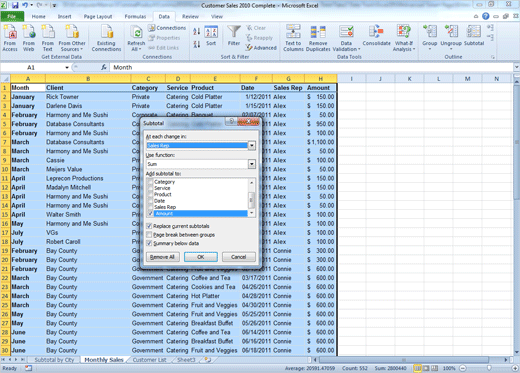
Task: Open At each change in dropdown
Action: 252,146
